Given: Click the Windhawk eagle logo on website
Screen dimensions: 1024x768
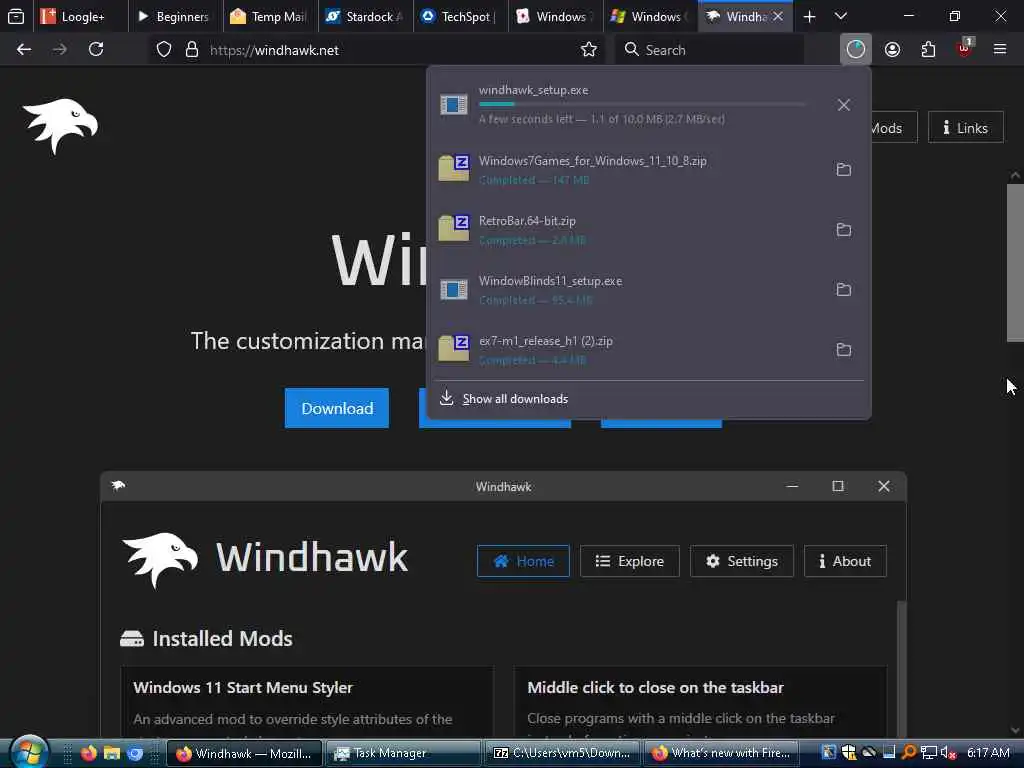Looking at the screenshot, I should [x=60, y=125].
